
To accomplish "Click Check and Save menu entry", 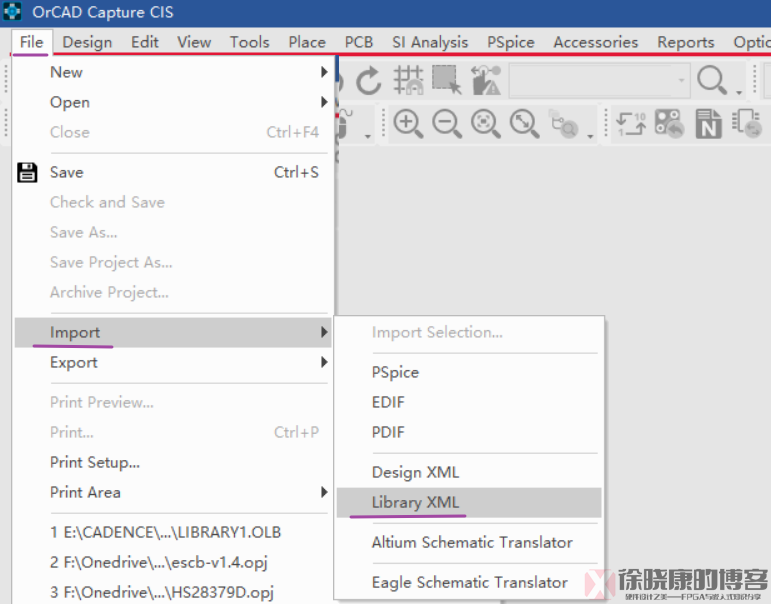I will pos(173,203).
